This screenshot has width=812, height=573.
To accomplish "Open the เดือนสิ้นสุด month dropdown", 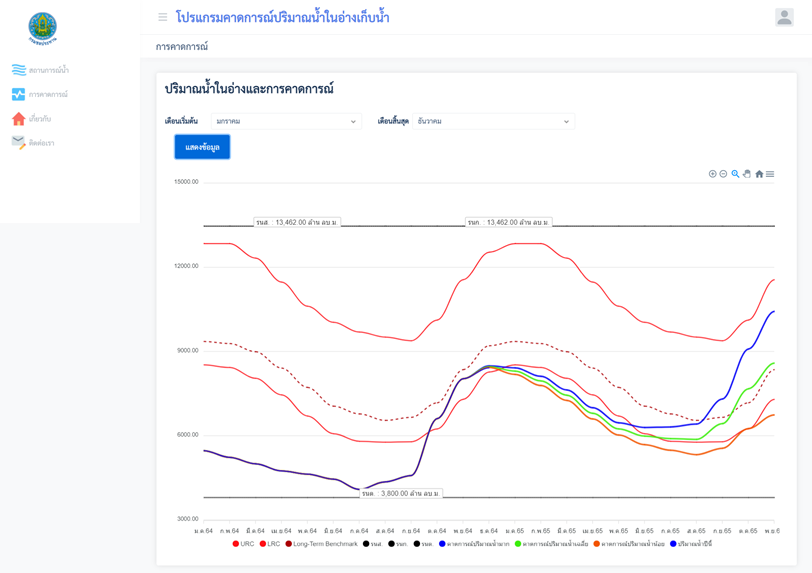I will pyautogui.click(x=493, y=121).
